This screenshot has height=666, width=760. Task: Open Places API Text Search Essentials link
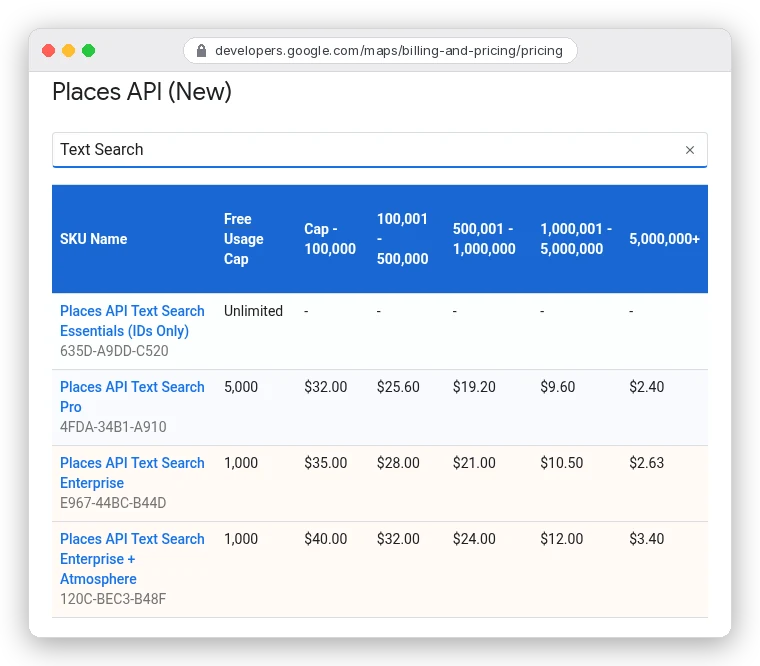point(132,321)
